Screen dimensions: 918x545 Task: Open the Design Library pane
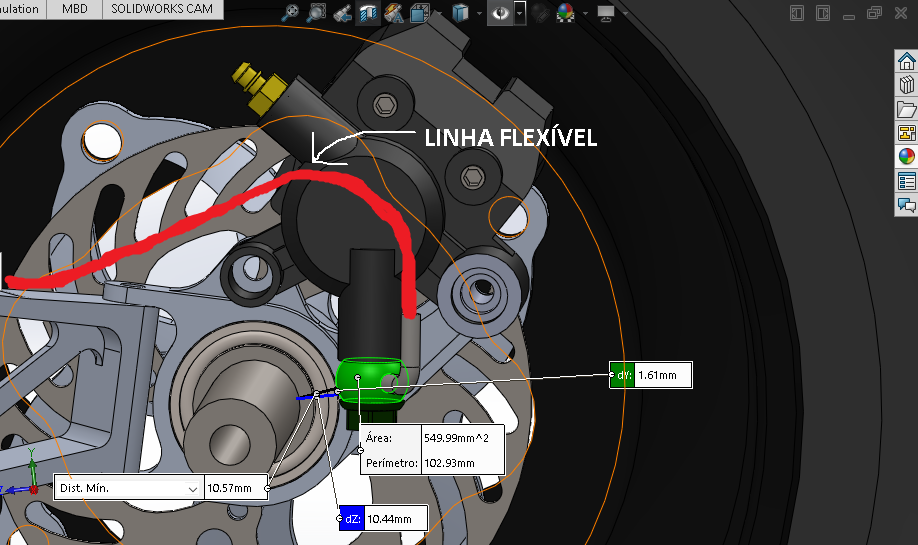point(906,84)
